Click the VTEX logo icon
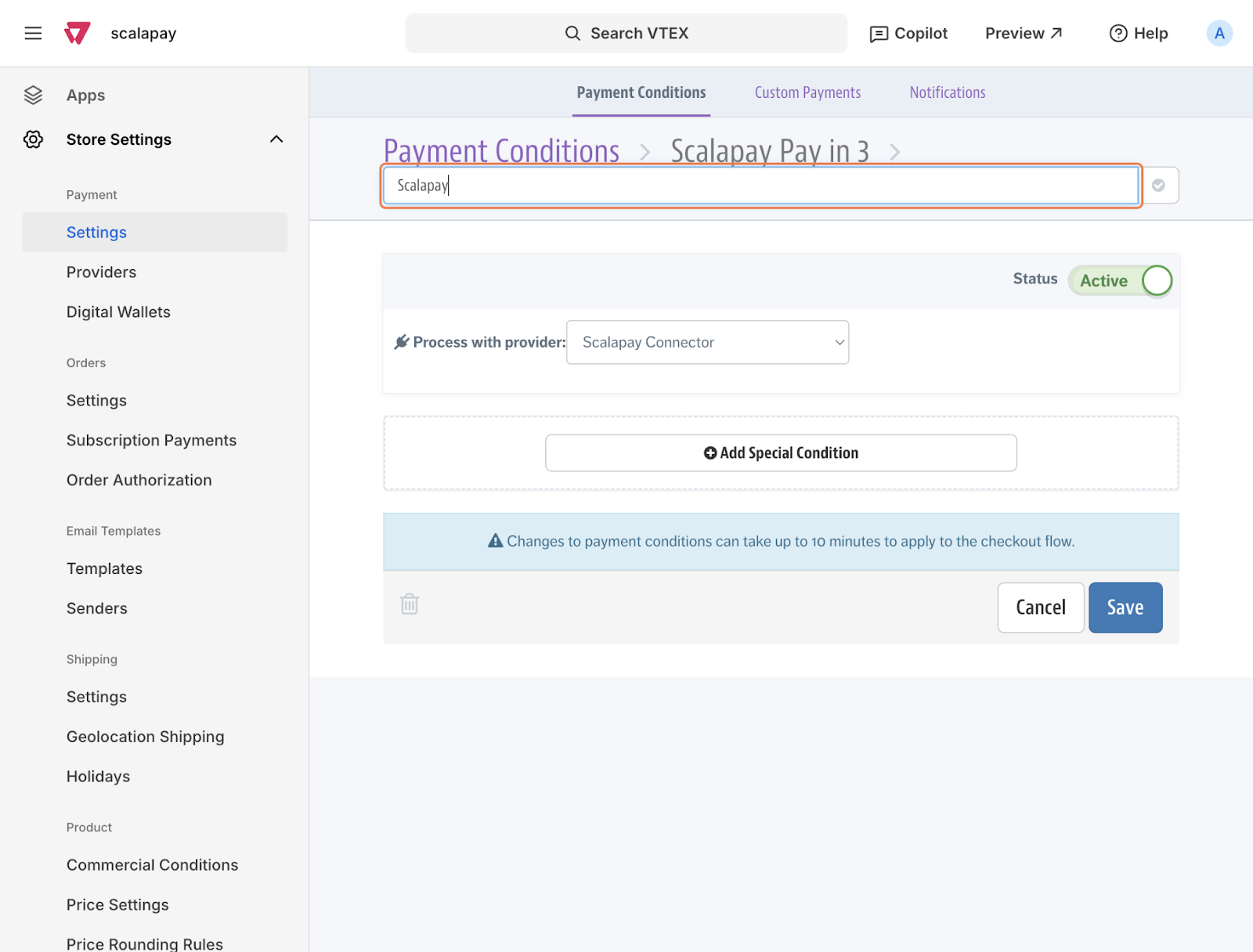1253x952 pixels. pyautogui.click(x=77, y=33)
